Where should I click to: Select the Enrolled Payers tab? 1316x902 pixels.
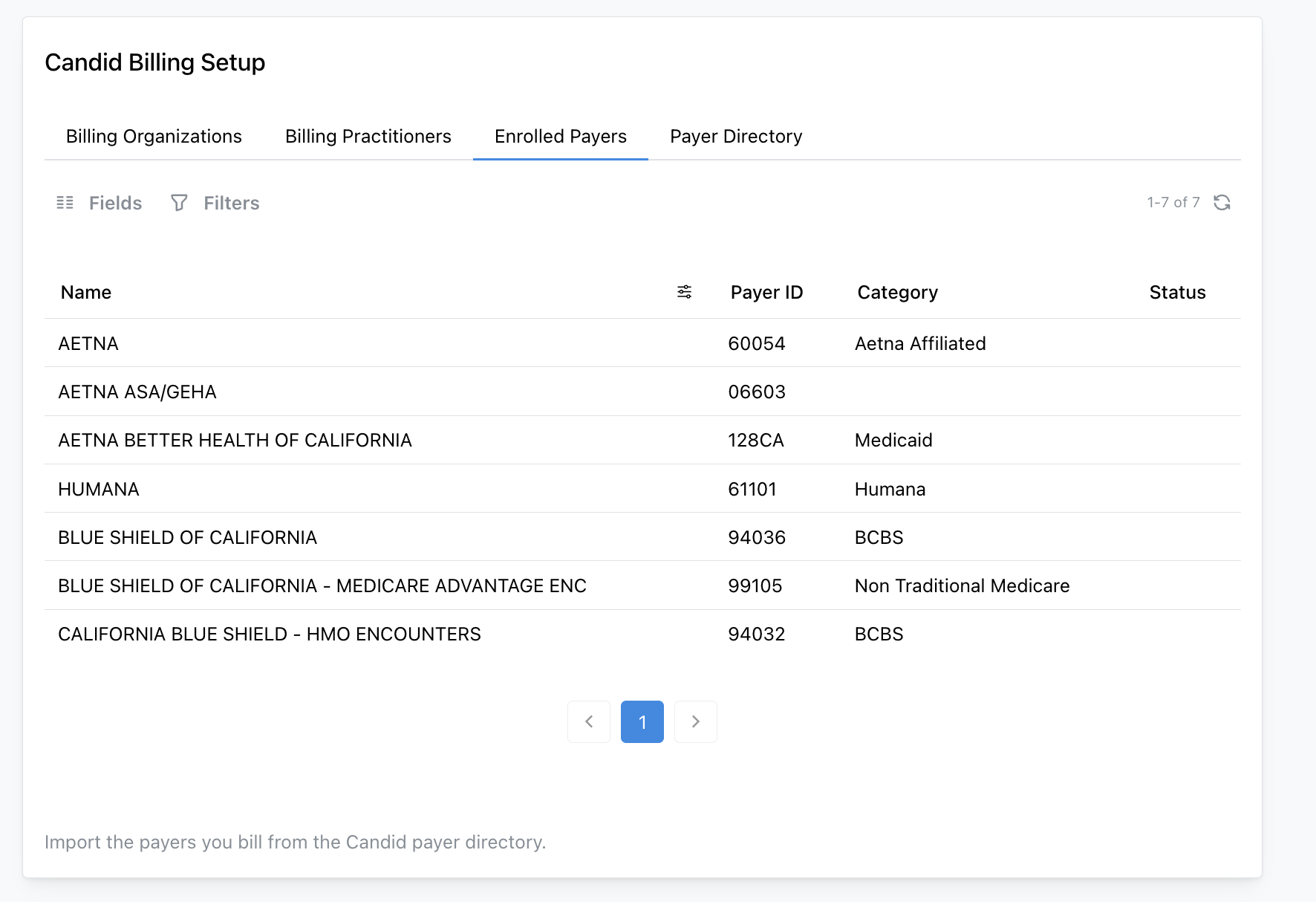coord(561,137)
